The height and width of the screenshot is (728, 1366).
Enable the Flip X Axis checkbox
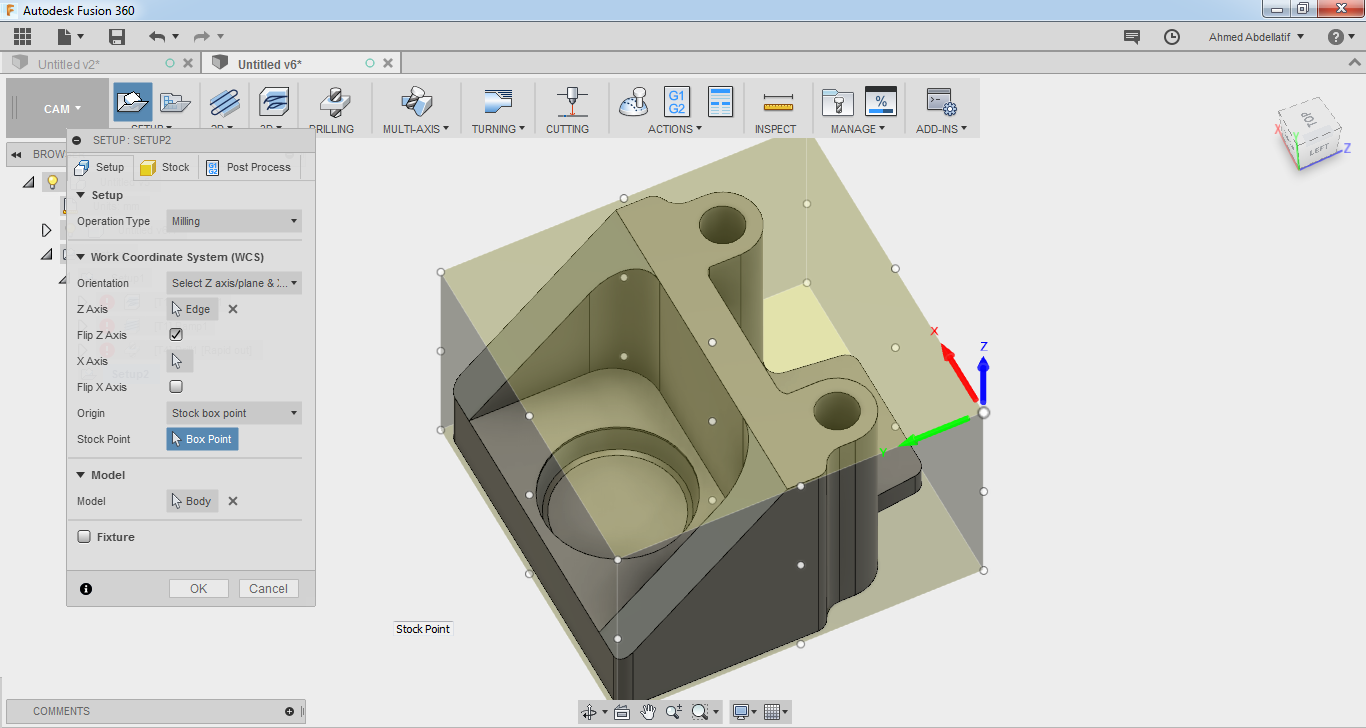[x=176, y=387]
